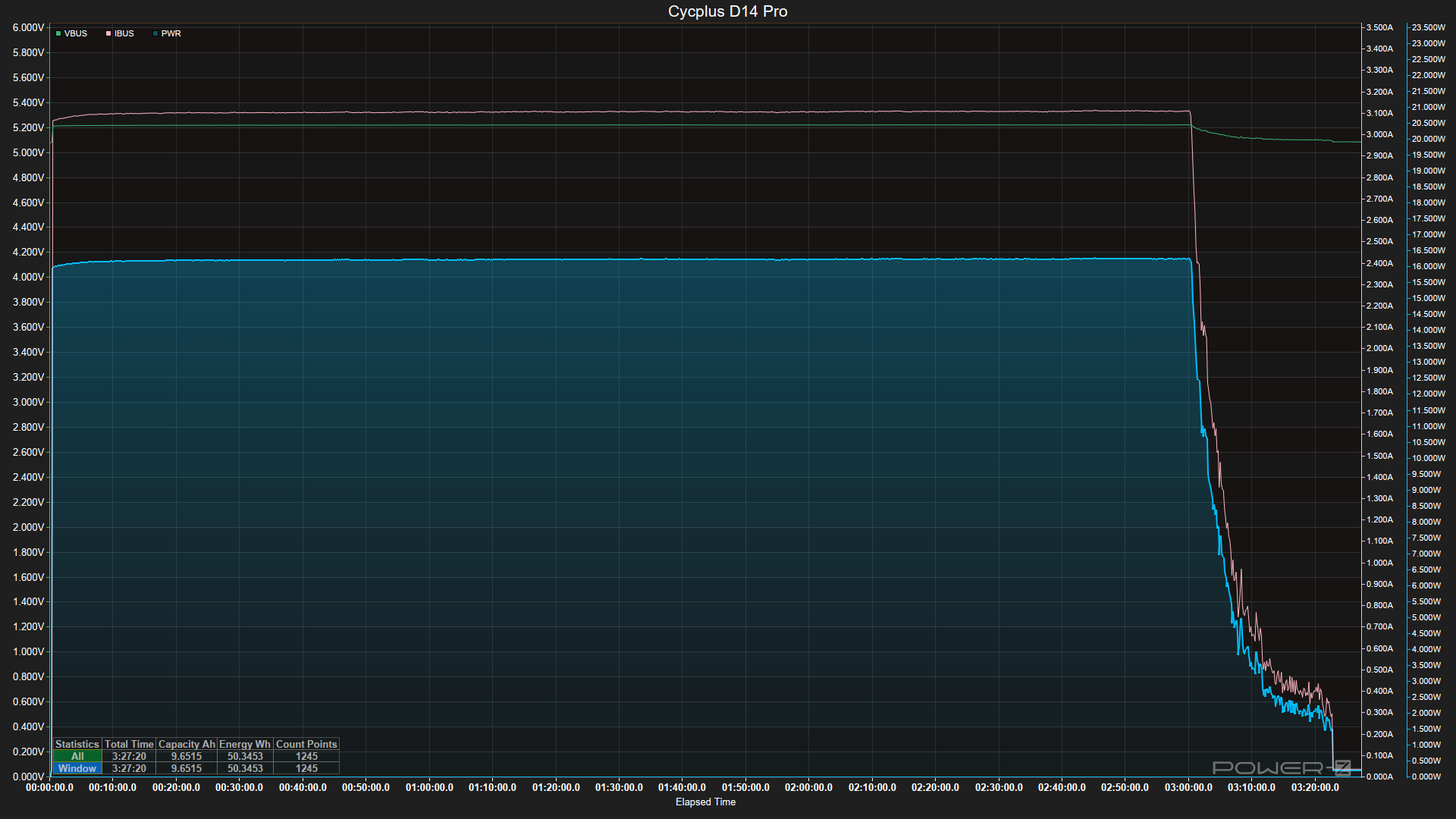Click the Elapsed Time axis label
This screenshot has width=1456, height=819.
click(x=705, y=802)
